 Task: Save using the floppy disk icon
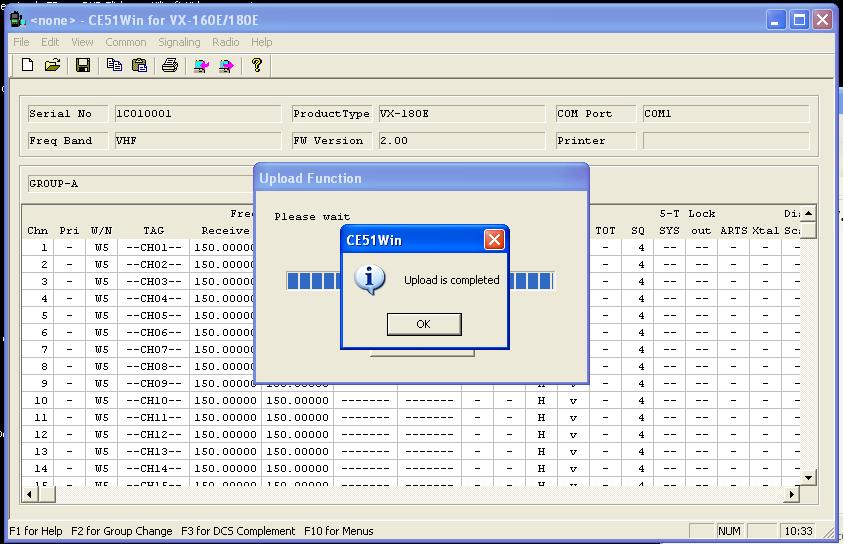click(83, 65)
